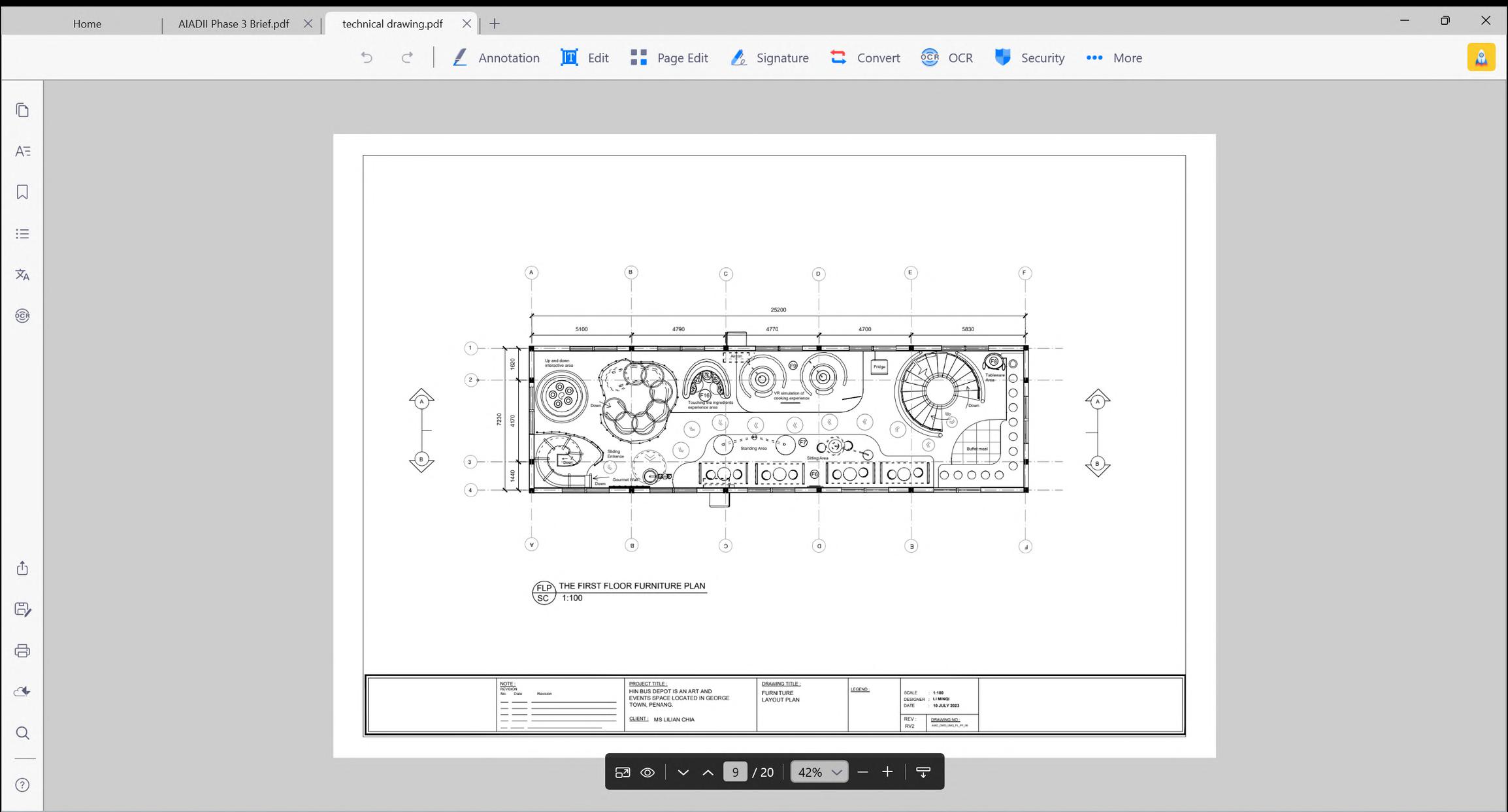
Task: Click the Convert button
Action: pos(865,58)
